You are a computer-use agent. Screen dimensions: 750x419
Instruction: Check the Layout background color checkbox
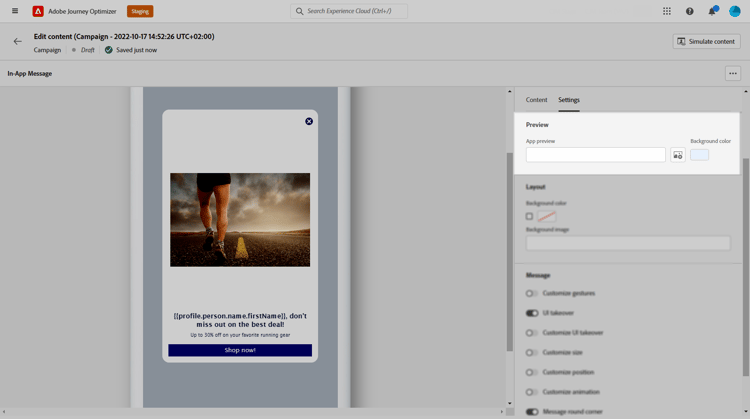pyautogui.click(x=529, y=216)
